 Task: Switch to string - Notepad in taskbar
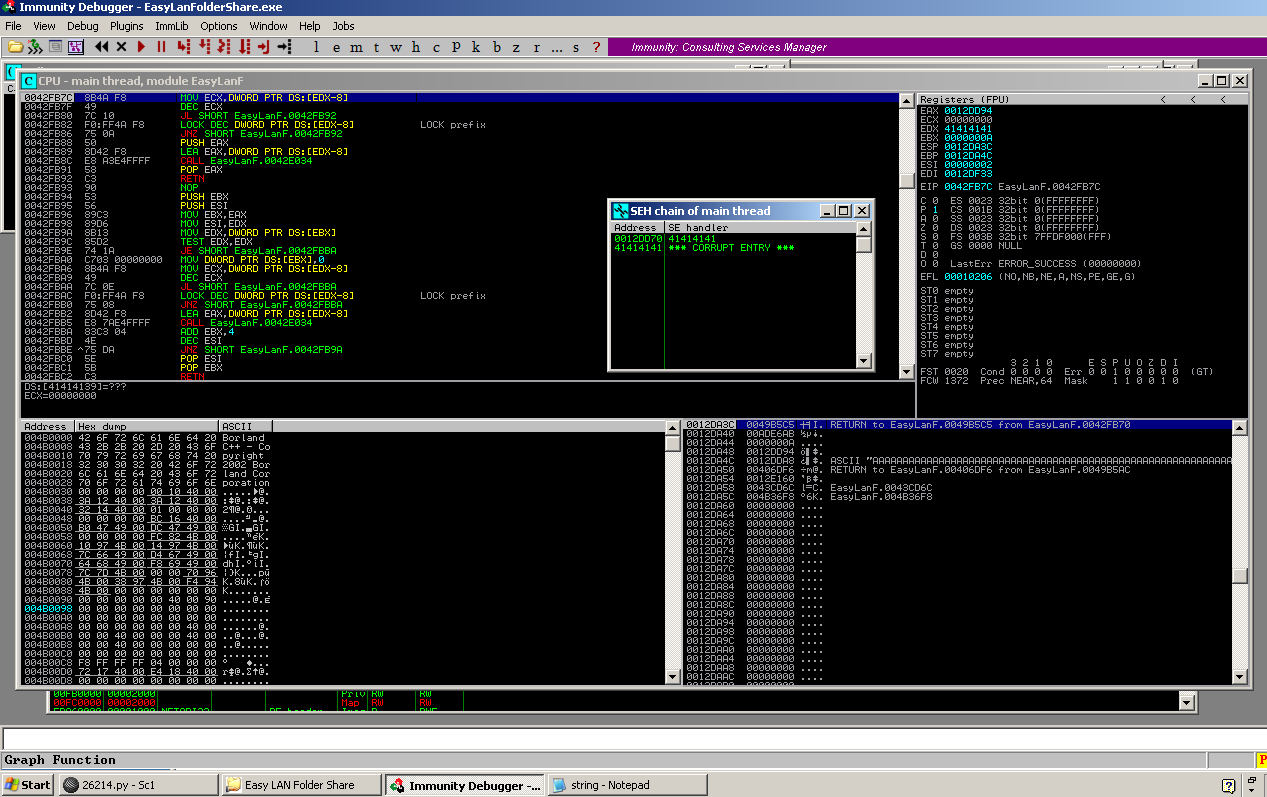click(627, 785)
